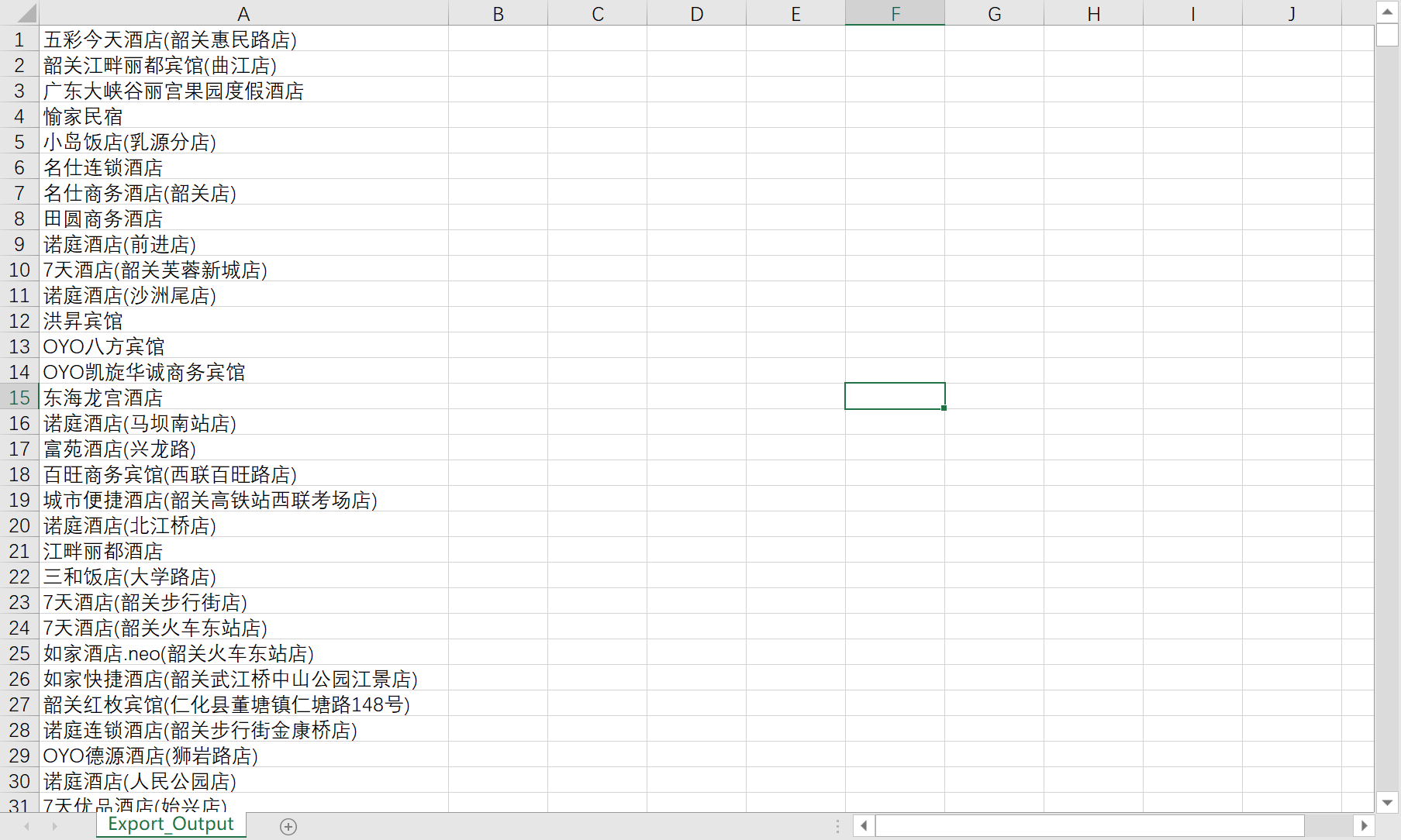Select cell with 名仕商务酒店(韶关店)
The height and width of the screenshot is (840, 1401).
pyautogui.click(x=243, y=193)
